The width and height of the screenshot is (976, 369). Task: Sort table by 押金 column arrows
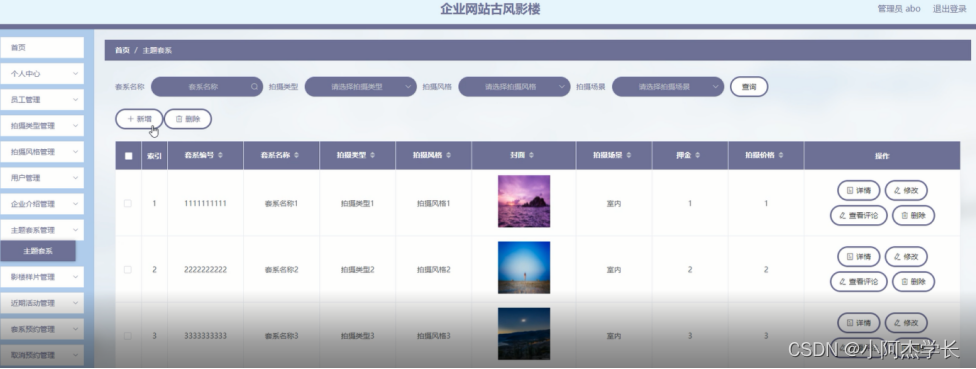pyautogui.click(x=697, y=155)
